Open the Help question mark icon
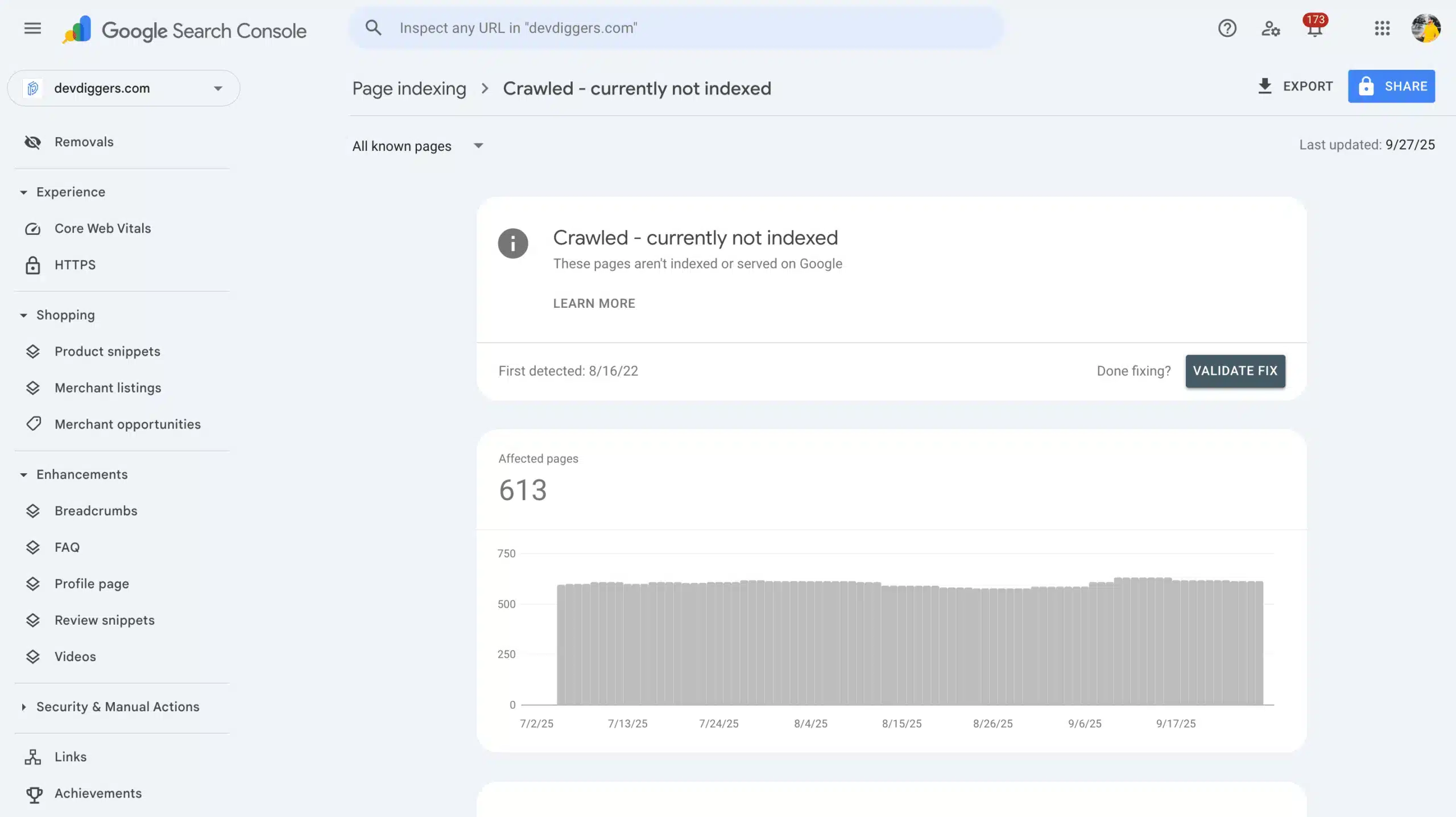This screenshot has height=817, width=1456. coord(1227,28)
